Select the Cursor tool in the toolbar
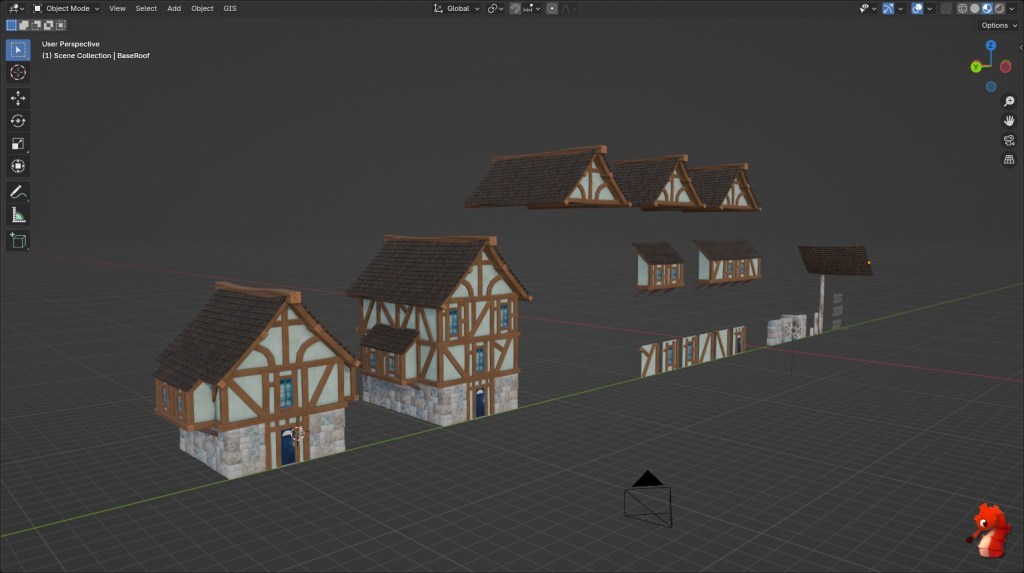 [18, 72]
